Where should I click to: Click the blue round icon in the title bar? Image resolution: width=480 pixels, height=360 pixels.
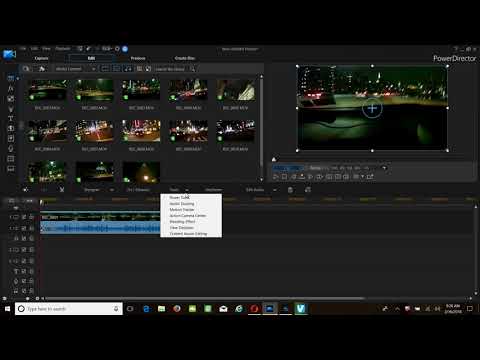click(x=125, y=49)
